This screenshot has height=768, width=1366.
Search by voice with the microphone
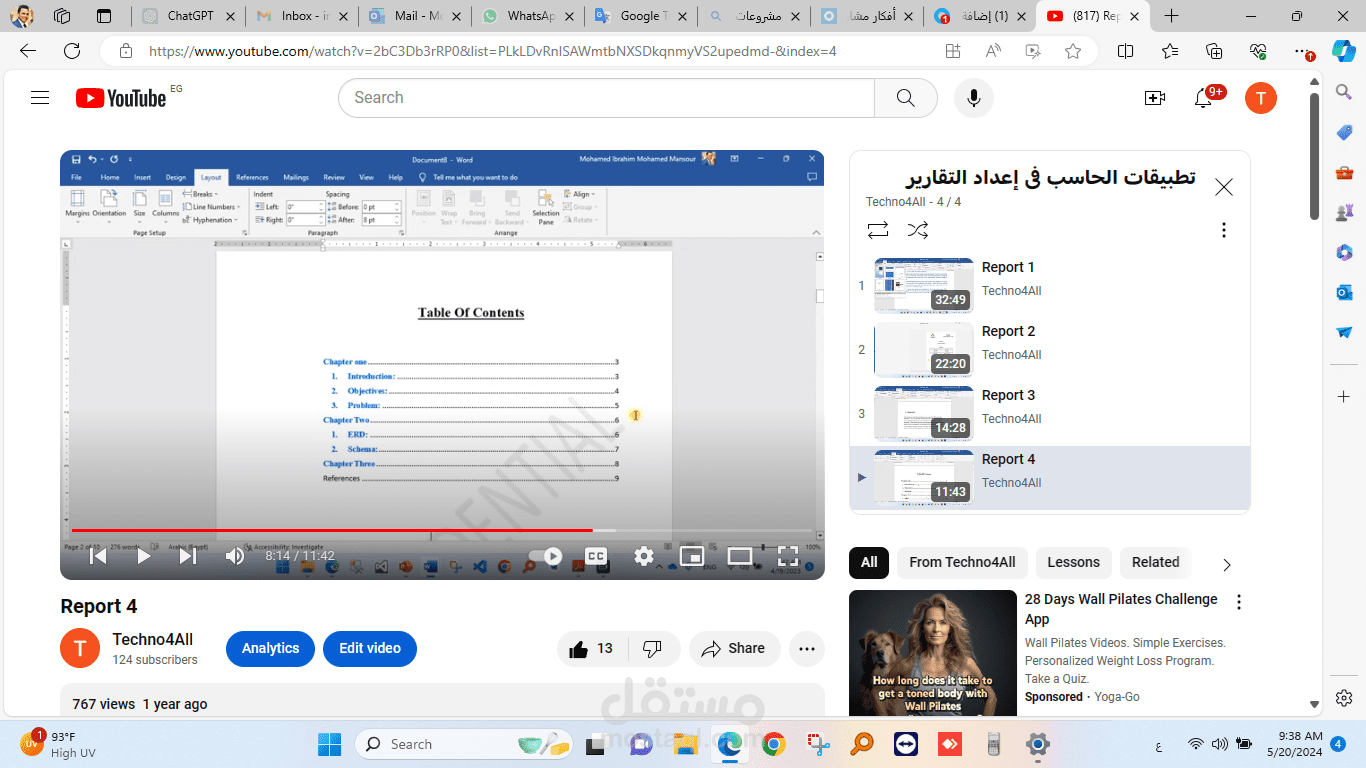pyautogui.click(x=973, y=98)
